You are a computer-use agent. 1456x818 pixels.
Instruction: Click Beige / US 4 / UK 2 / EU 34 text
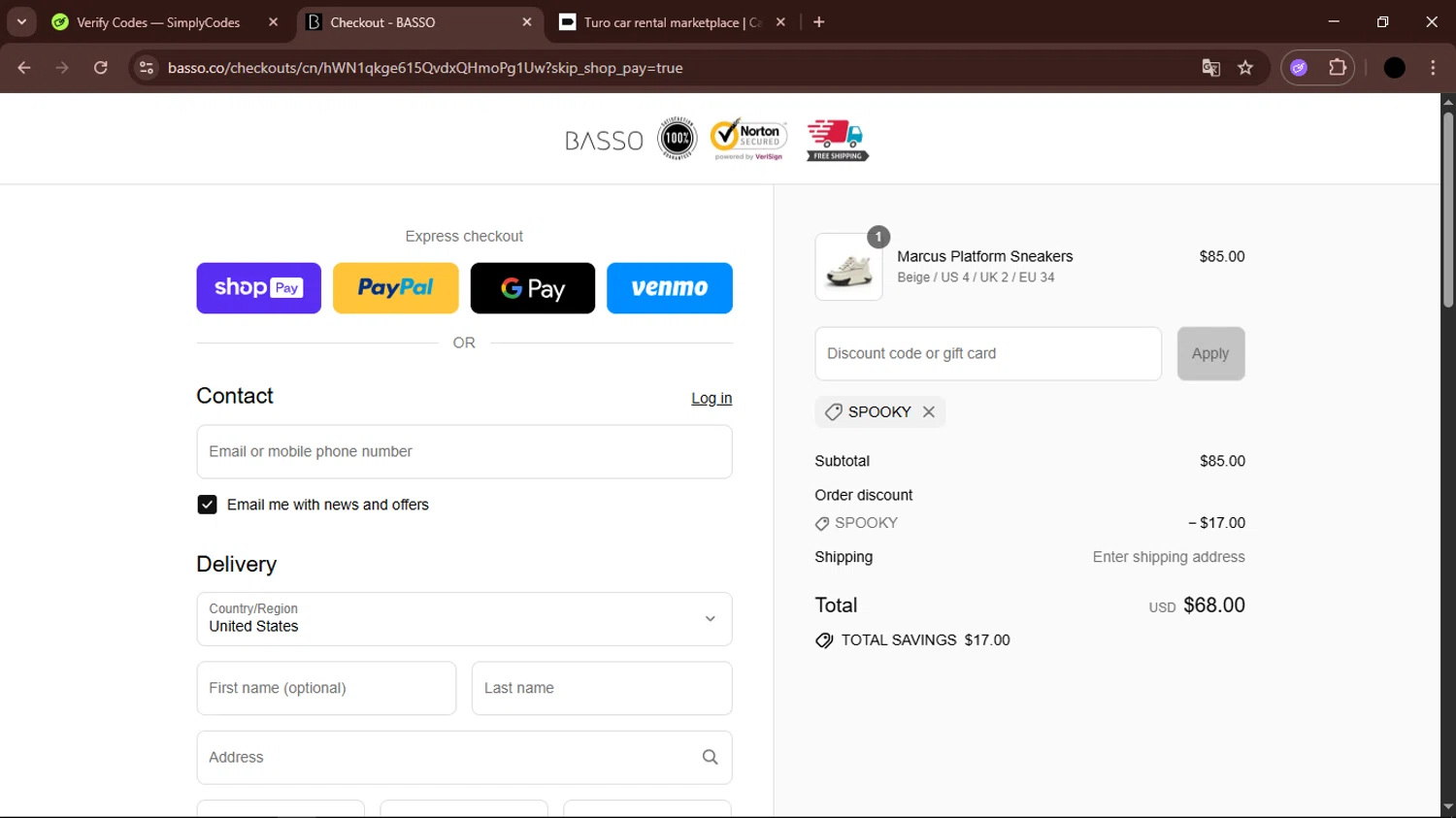point(976,278)
